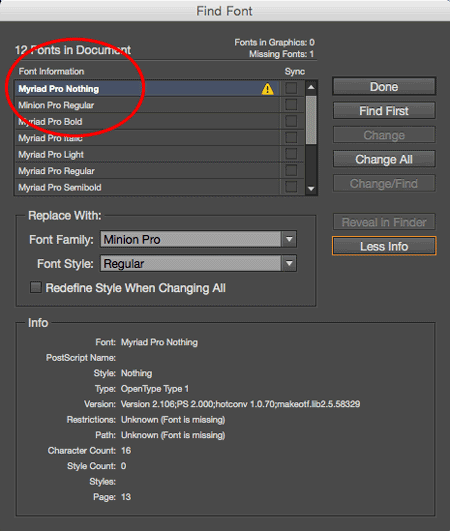Click font list scroll up arrow

click(x=311, y=87)
